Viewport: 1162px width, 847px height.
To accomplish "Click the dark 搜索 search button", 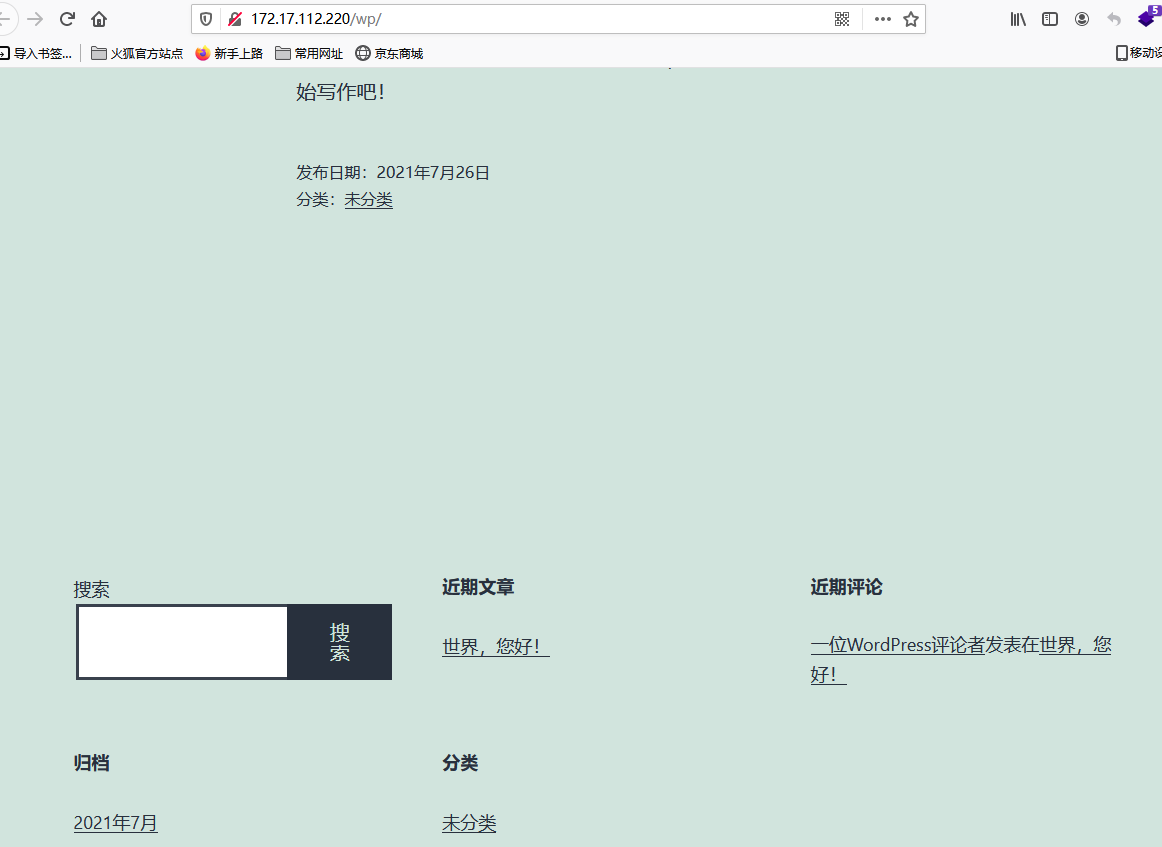I will click(x=340, y=642).
